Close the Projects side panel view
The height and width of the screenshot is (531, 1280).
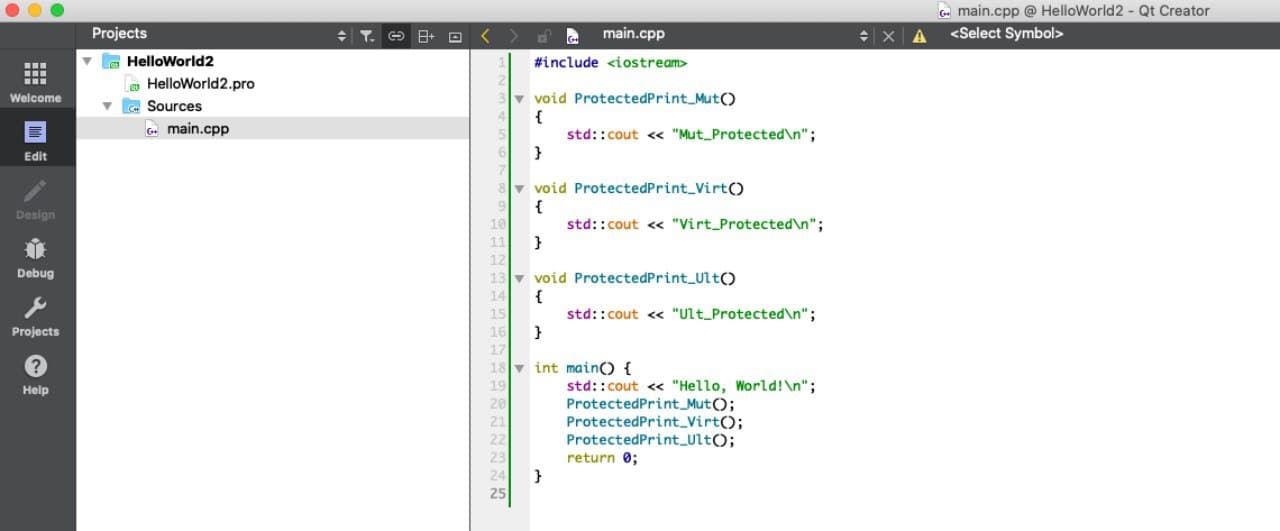pyautogui.click(x=455, y=36)
